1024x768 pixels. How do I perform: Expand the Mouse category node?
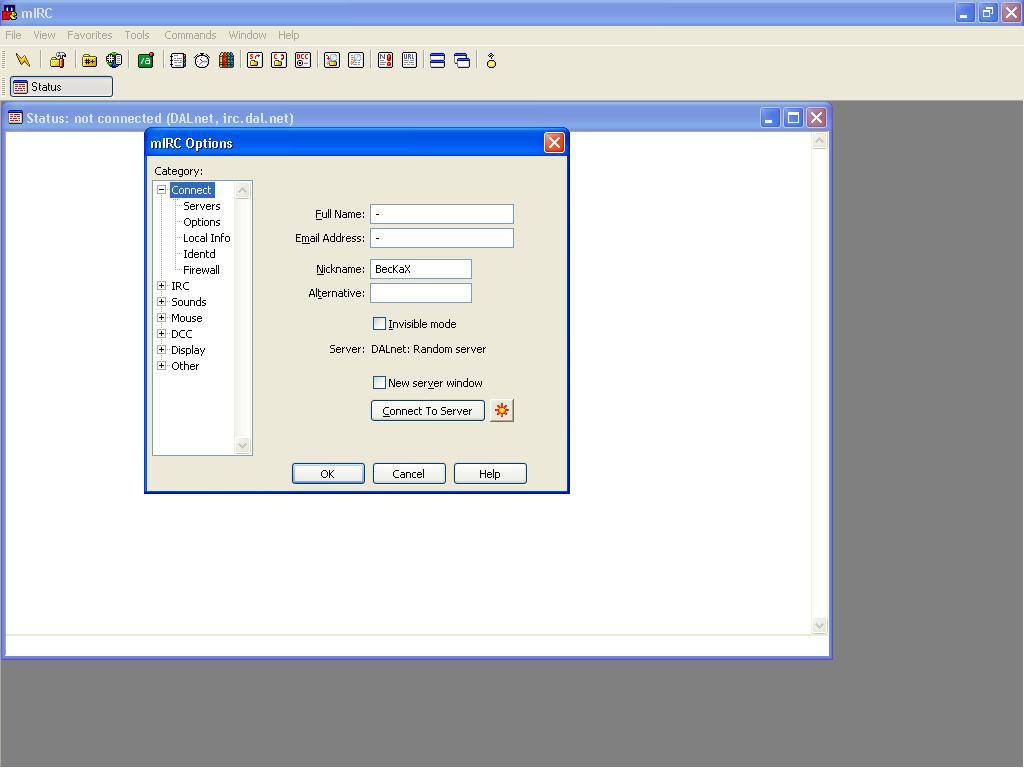pos(161,317)
